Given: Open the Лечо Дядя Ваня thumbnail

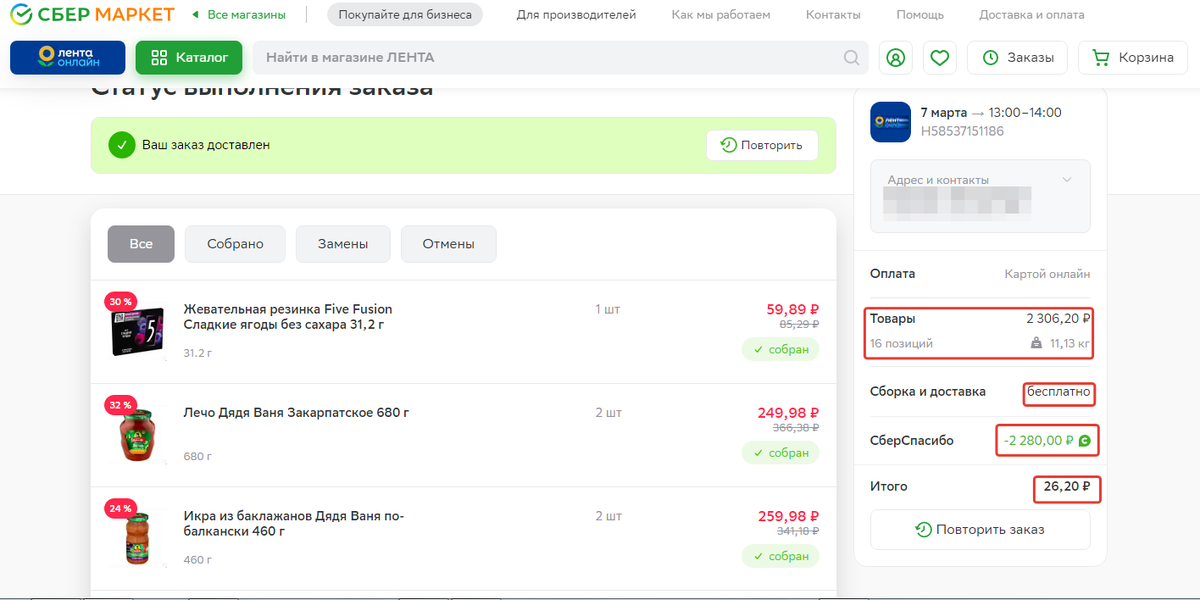Looking at the screenshot, I should [137, 434].
